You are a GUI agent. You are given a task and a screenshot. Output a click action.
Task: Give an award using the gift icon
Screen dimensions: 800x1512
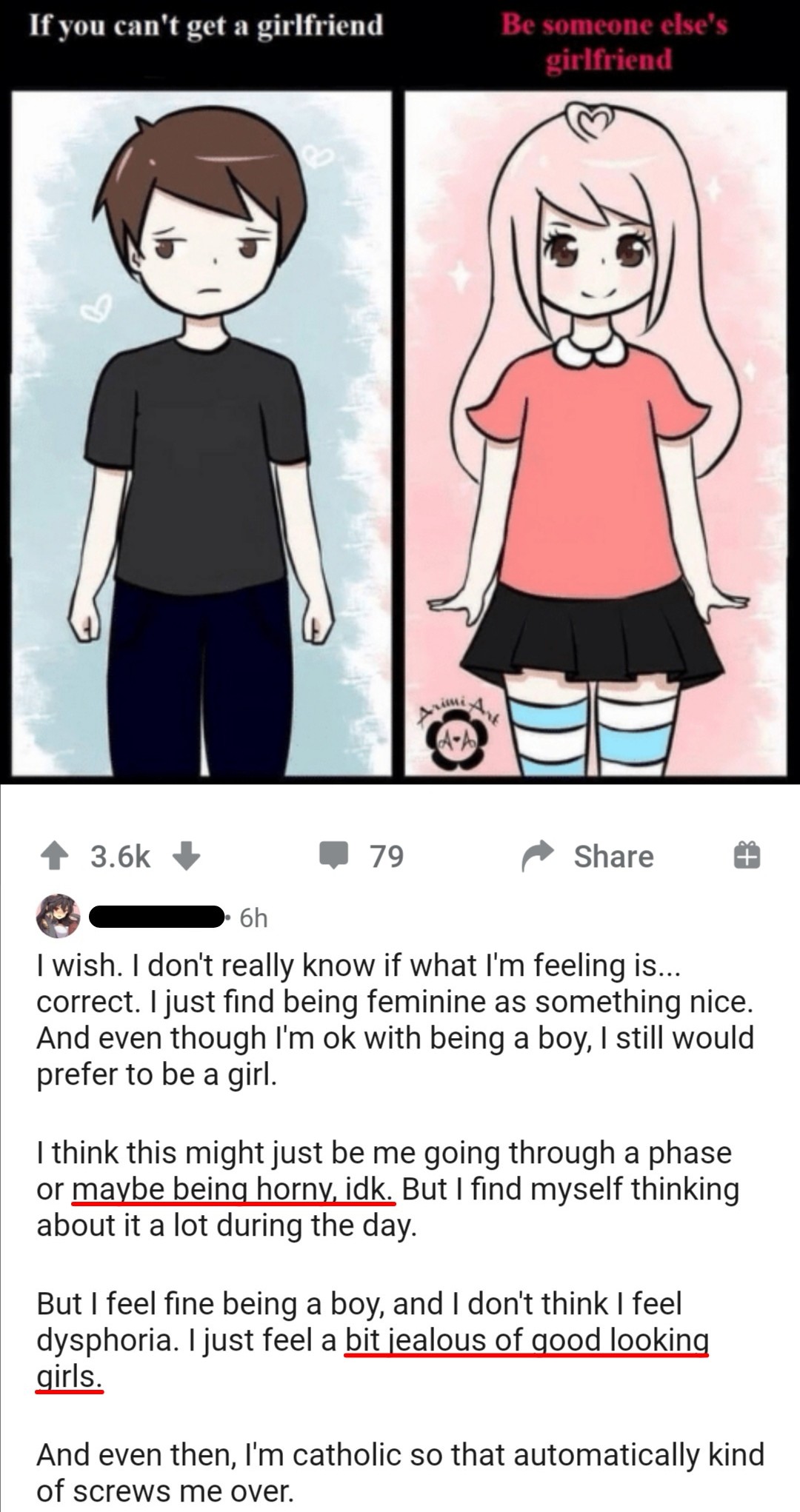(747, 856)
